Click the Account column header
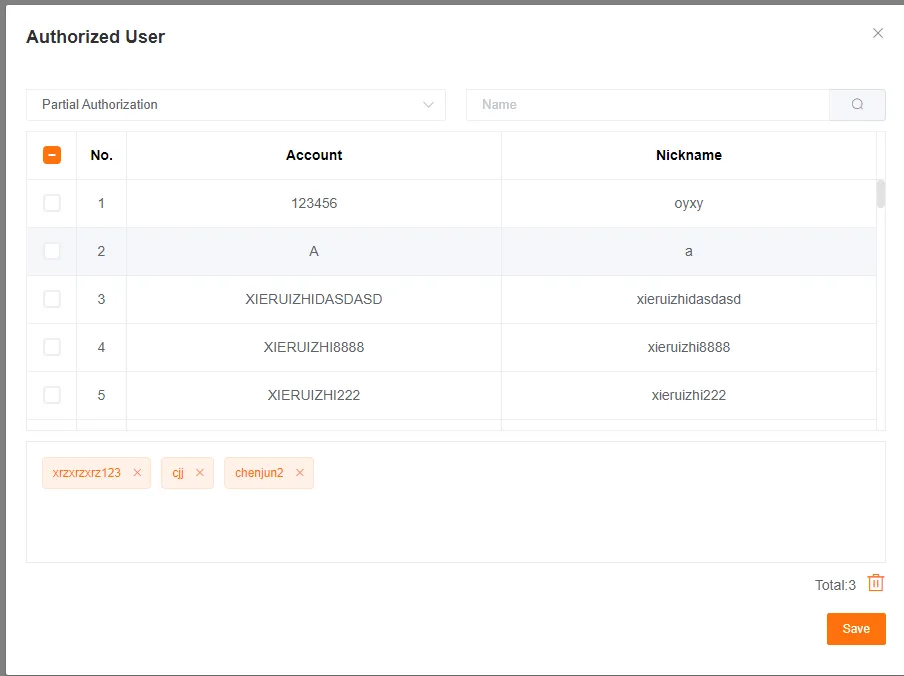The height and width of the screenshot is (676, 904). click(313, 155)
